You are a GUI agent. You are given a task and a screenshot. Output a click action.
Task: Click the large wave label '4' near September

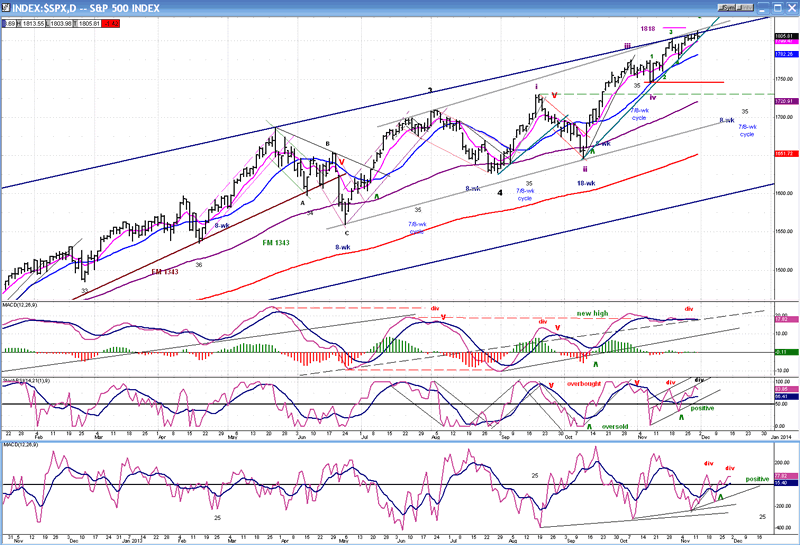tap(500, 193)
